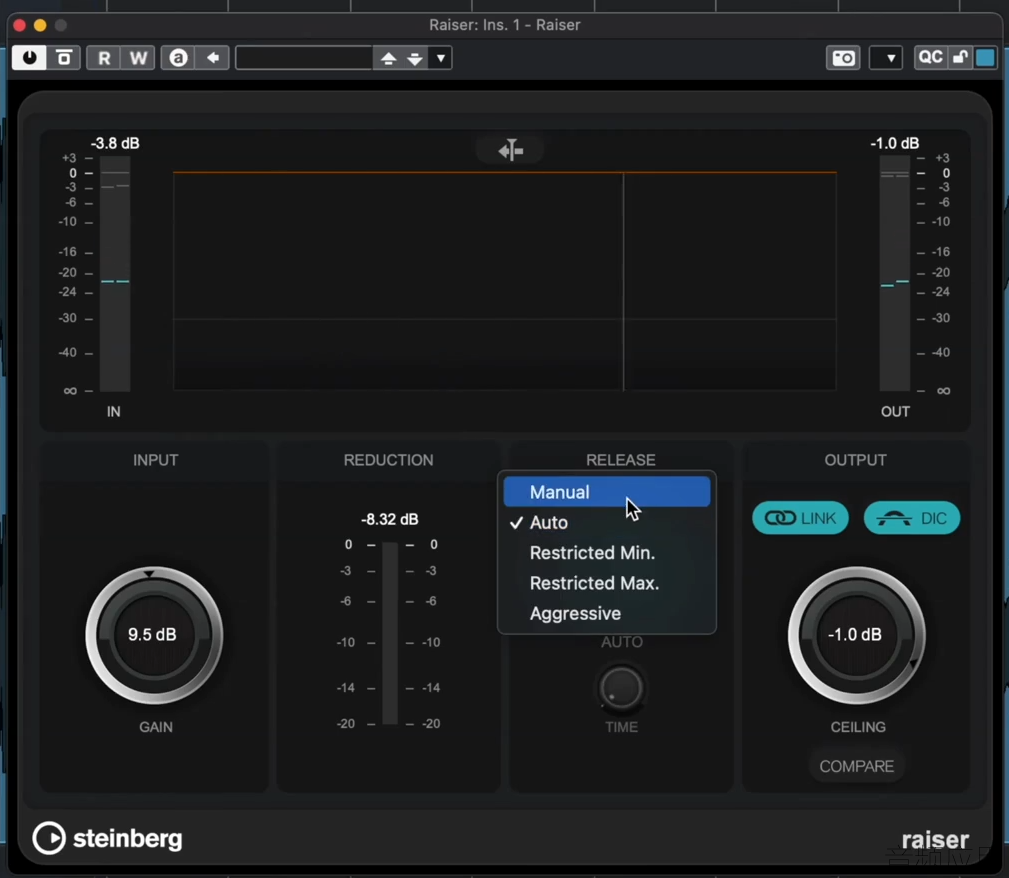
Task: Click the '-8.32 dB' reduction readout
Action: click(x=390, y=519)
